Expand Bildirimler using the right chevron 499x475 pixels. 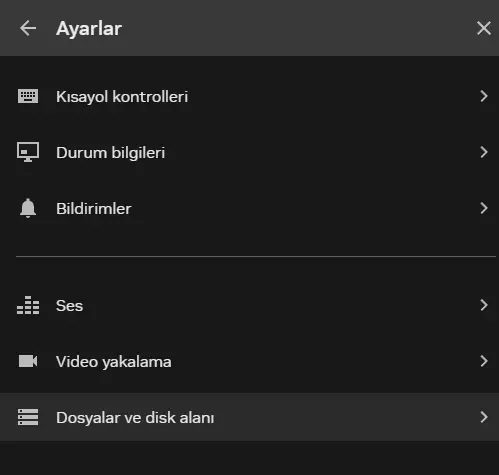click(x=484, y=208)
